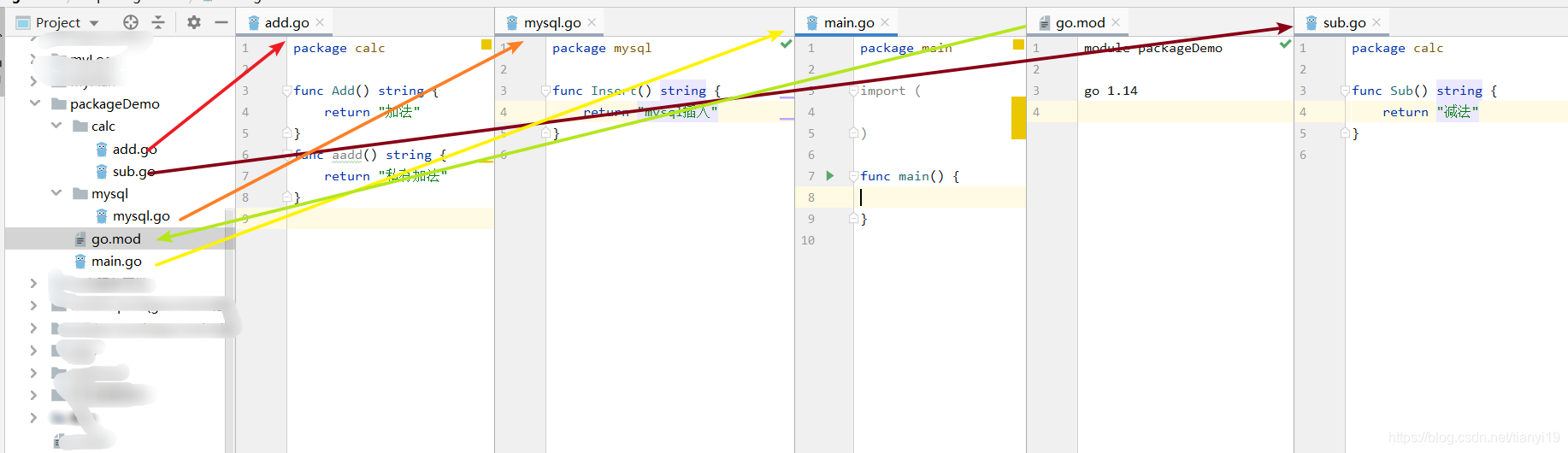
Task: Collapse the calc folder
Action: tap(56, 125)
